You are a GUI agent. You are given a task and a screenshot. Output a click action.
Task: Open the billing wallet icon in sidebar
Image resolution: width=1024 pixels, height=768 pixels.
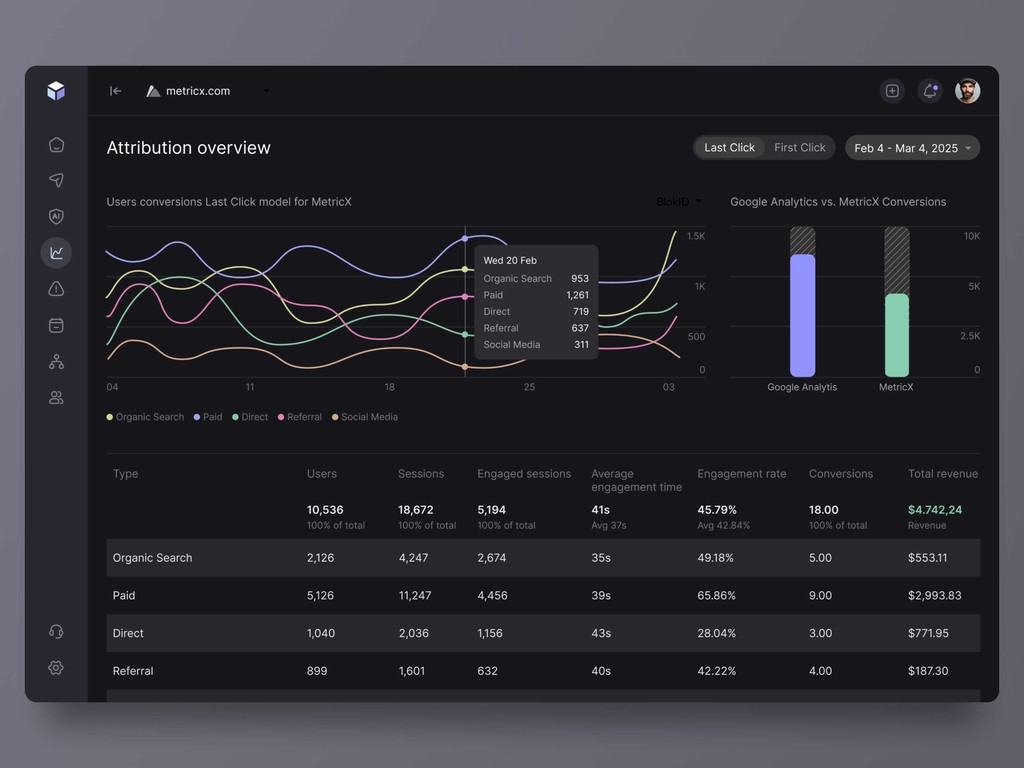tap(56, 324)
